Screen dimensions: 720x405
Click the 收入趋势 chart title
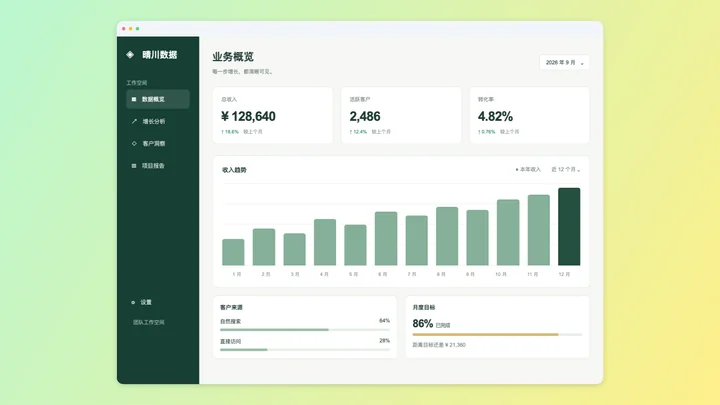pyautogui.click(x=234, y=170)
